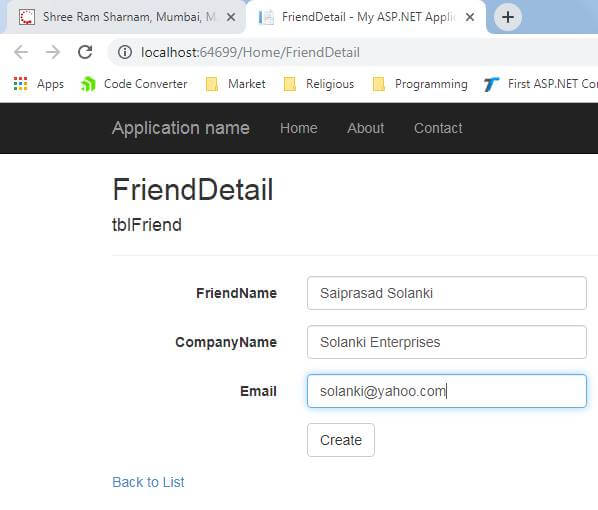Open the First ASP.NET bookmark
Image resolution: width=598 pixels, height=510 pixels.
pos(540,84)
